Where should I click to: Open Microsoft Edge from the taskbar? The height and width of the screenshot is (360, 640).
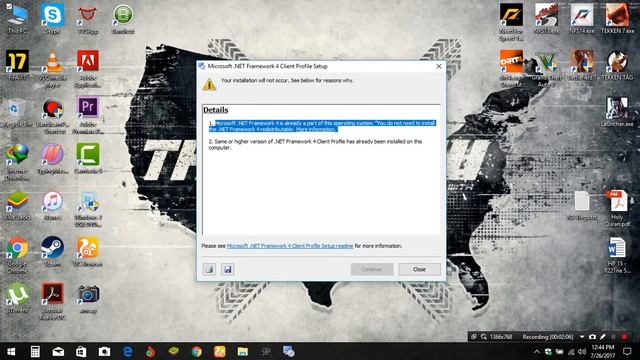[x=127, y=351]
